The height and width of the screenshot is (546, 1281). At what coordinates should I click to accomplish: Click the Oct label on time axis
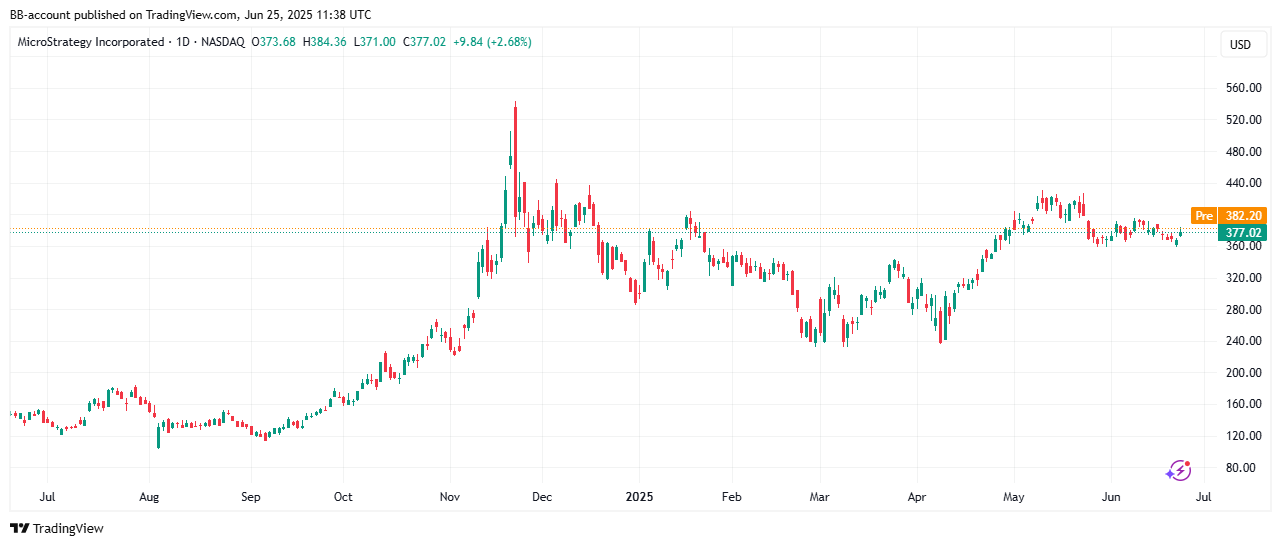coord(343,496)
